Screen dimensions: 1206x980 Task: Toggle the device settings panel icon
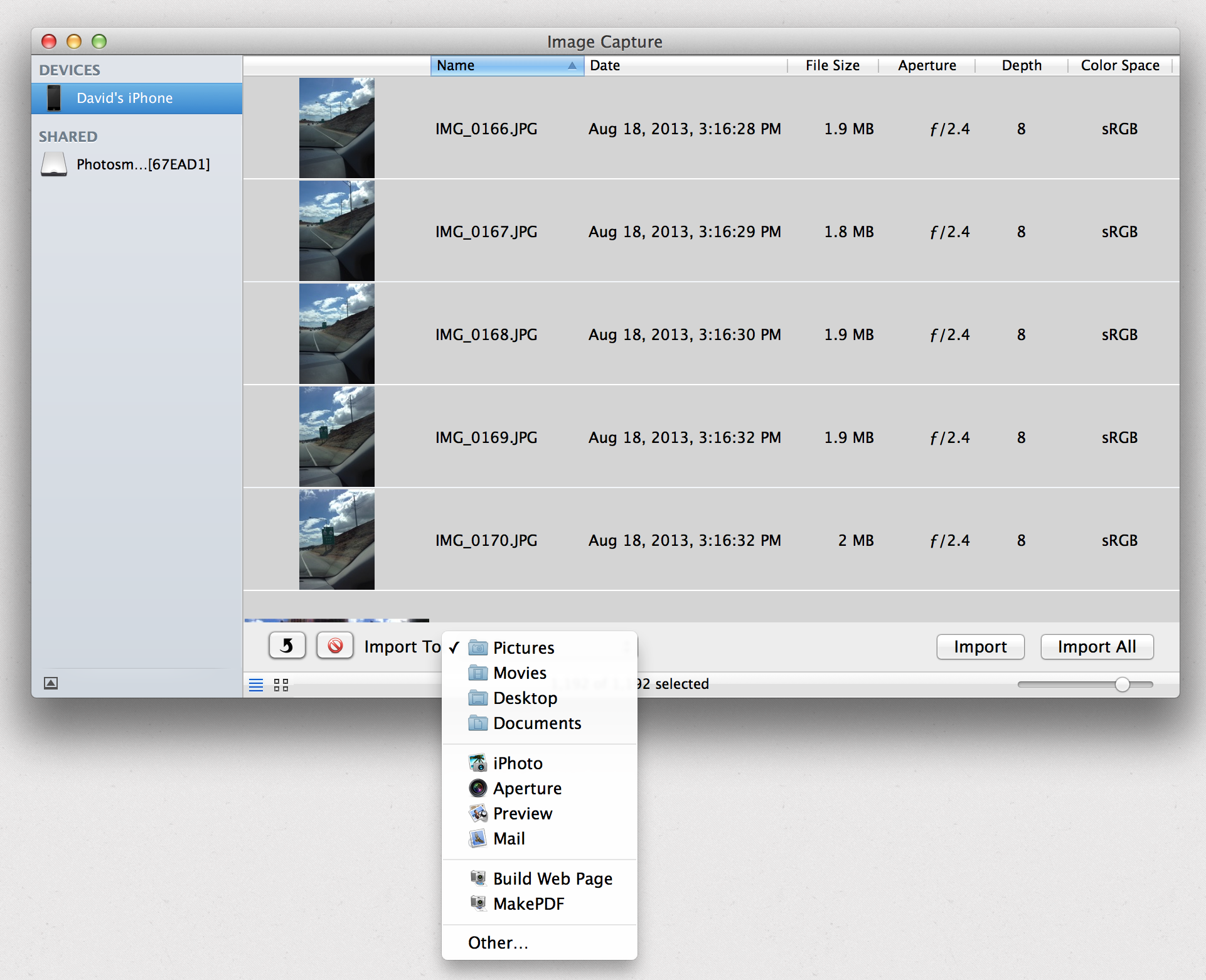51,683
